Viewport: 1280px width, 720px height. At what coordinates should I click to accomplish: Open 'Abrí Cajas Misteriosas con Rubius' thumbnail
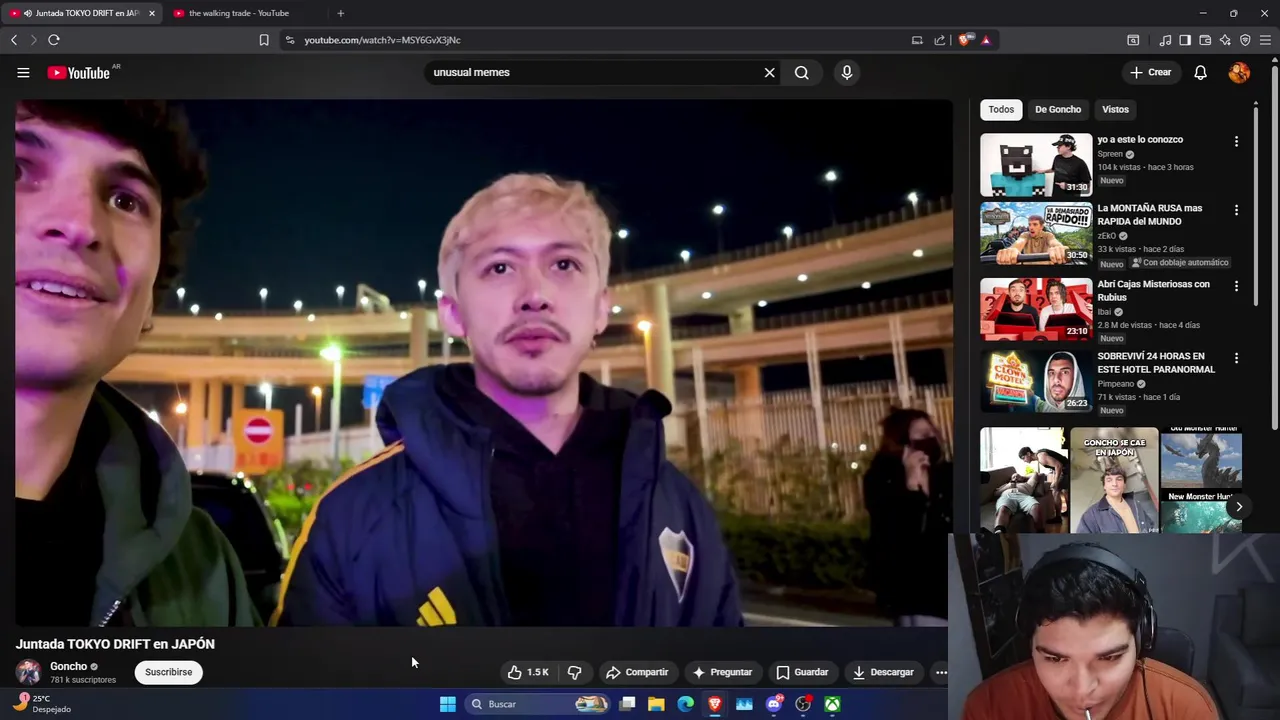[1036, 310]
